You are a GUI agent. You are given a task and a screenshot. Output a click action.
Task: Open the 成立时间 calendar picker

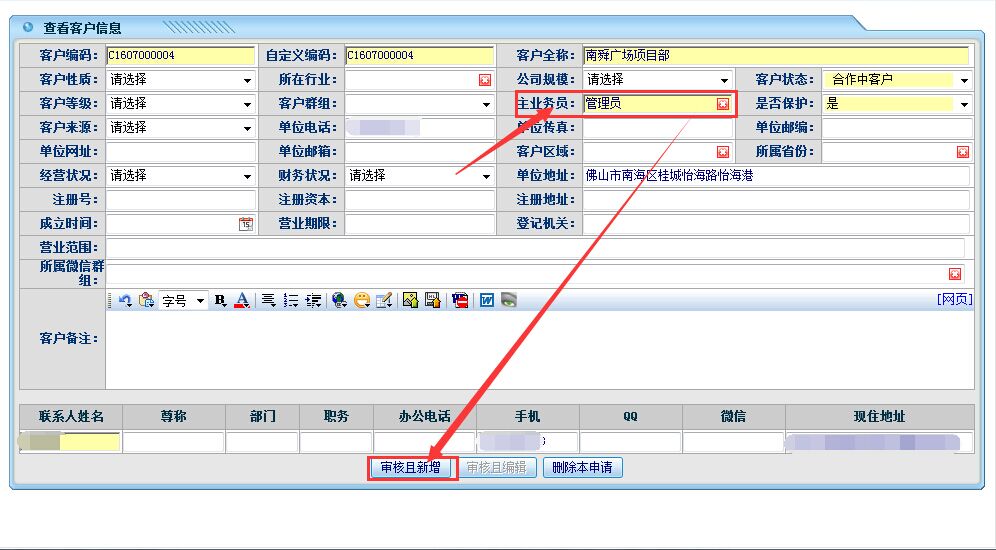[246, 224]
